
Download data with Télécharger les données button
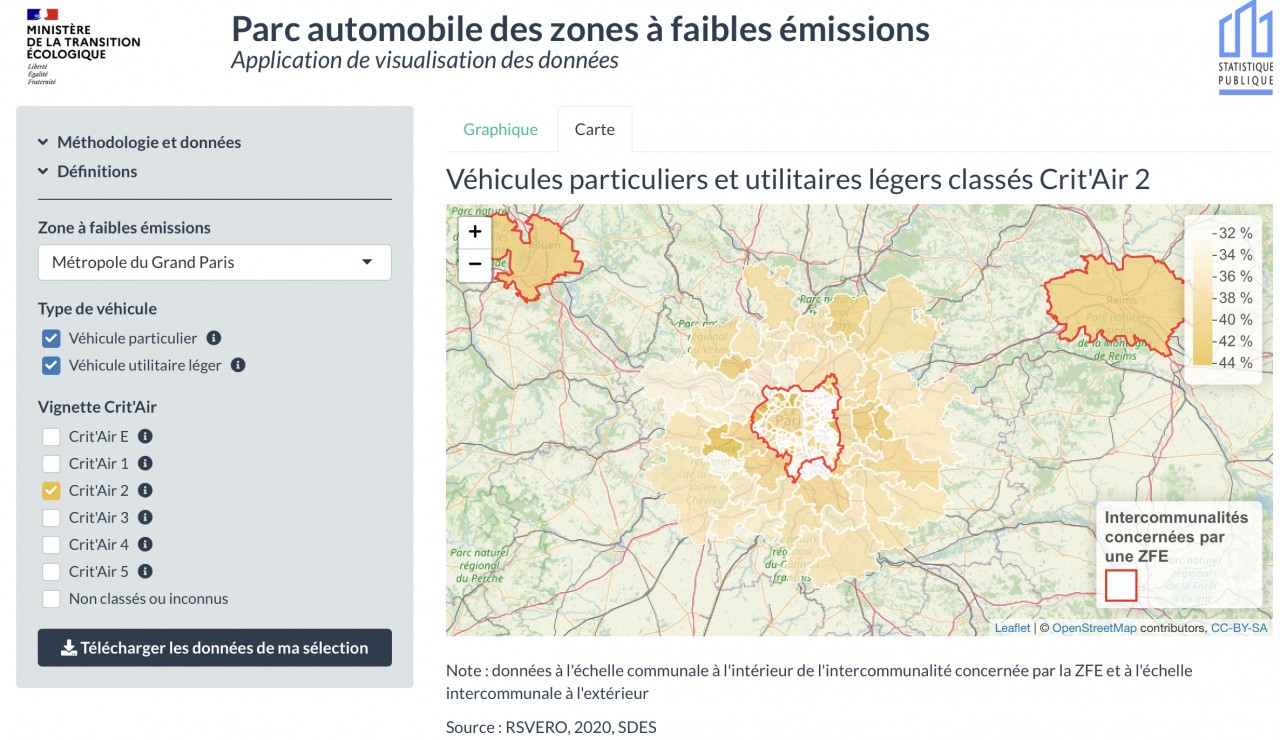pos(214,648)
